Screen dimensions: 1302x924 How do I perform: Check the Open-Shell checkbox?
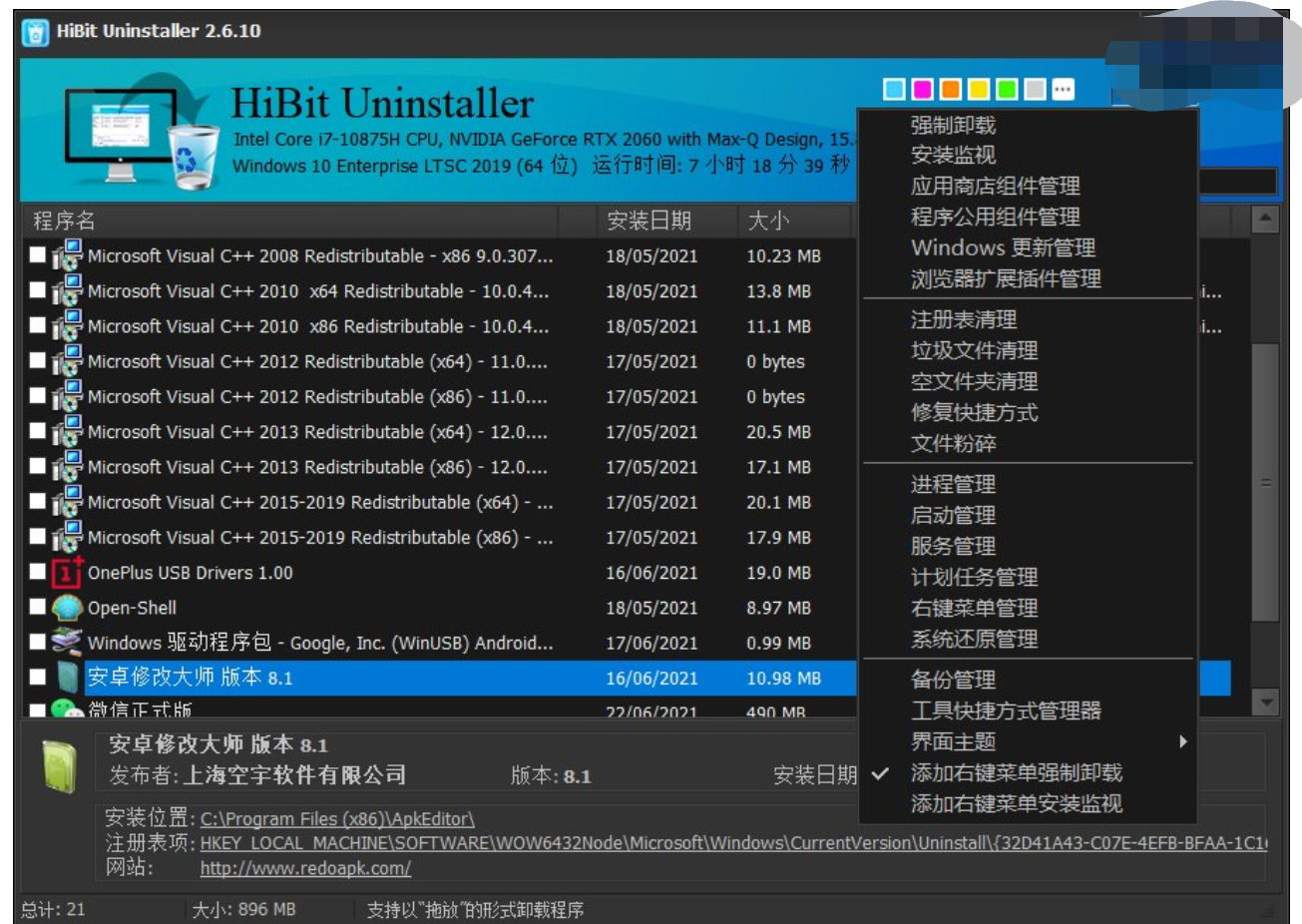(38, 607)
